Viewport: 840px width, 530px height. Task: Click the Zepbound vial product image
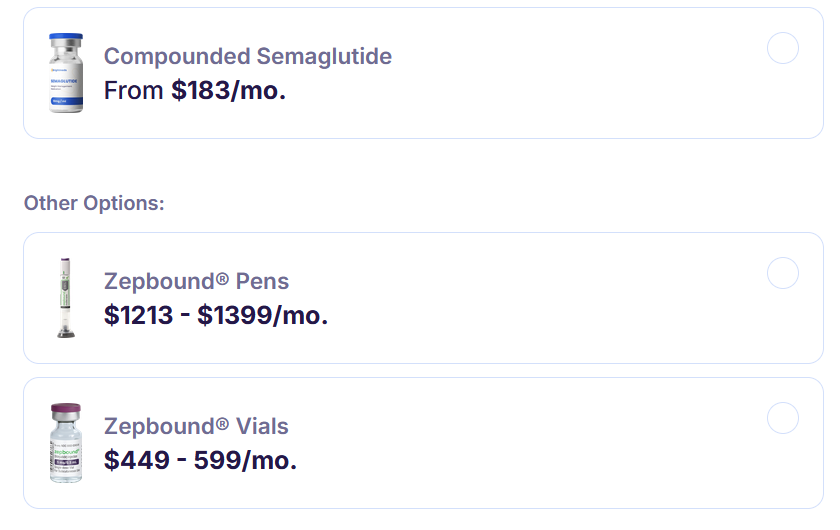click(x=65, y=443)
